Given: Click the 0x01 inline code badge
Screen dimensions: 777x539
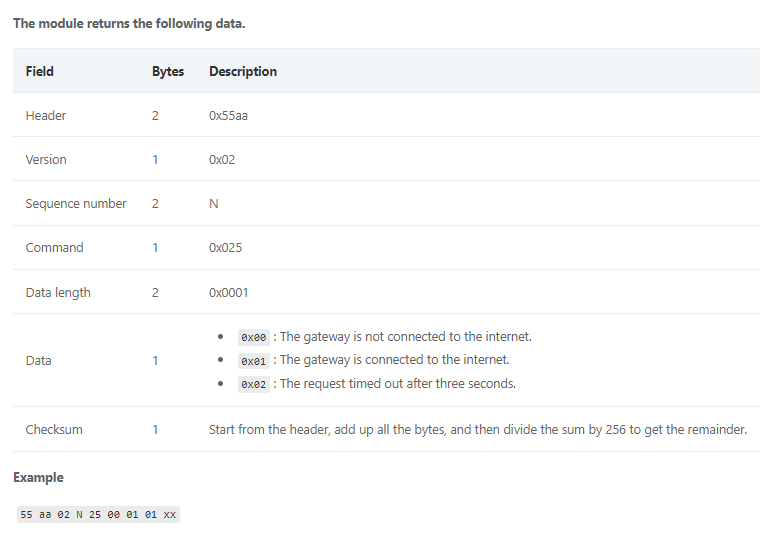Looking at the screenshot, I should point(254,361).
